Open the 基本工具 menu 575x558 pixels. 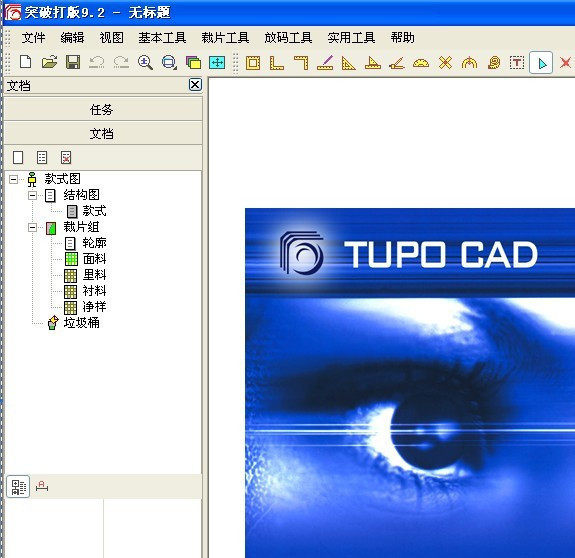(x=162, y=38)
